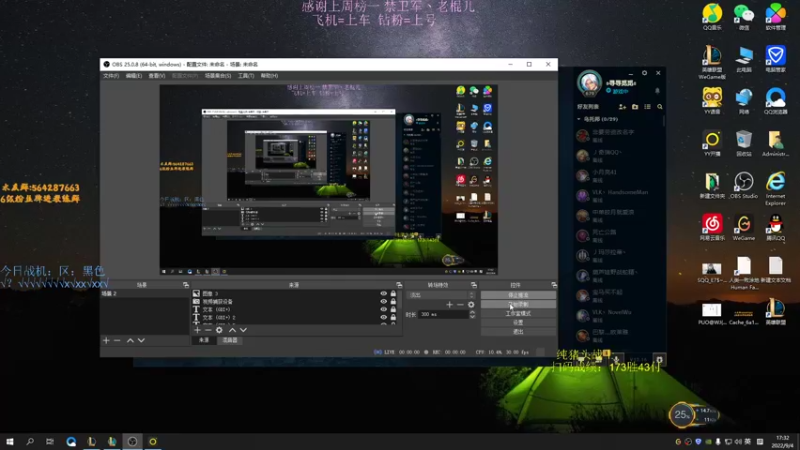Image resolution: width=800 pixels, height=450 pixels.
Task: Add a new source with plus icon
Action: pos(197,330)
